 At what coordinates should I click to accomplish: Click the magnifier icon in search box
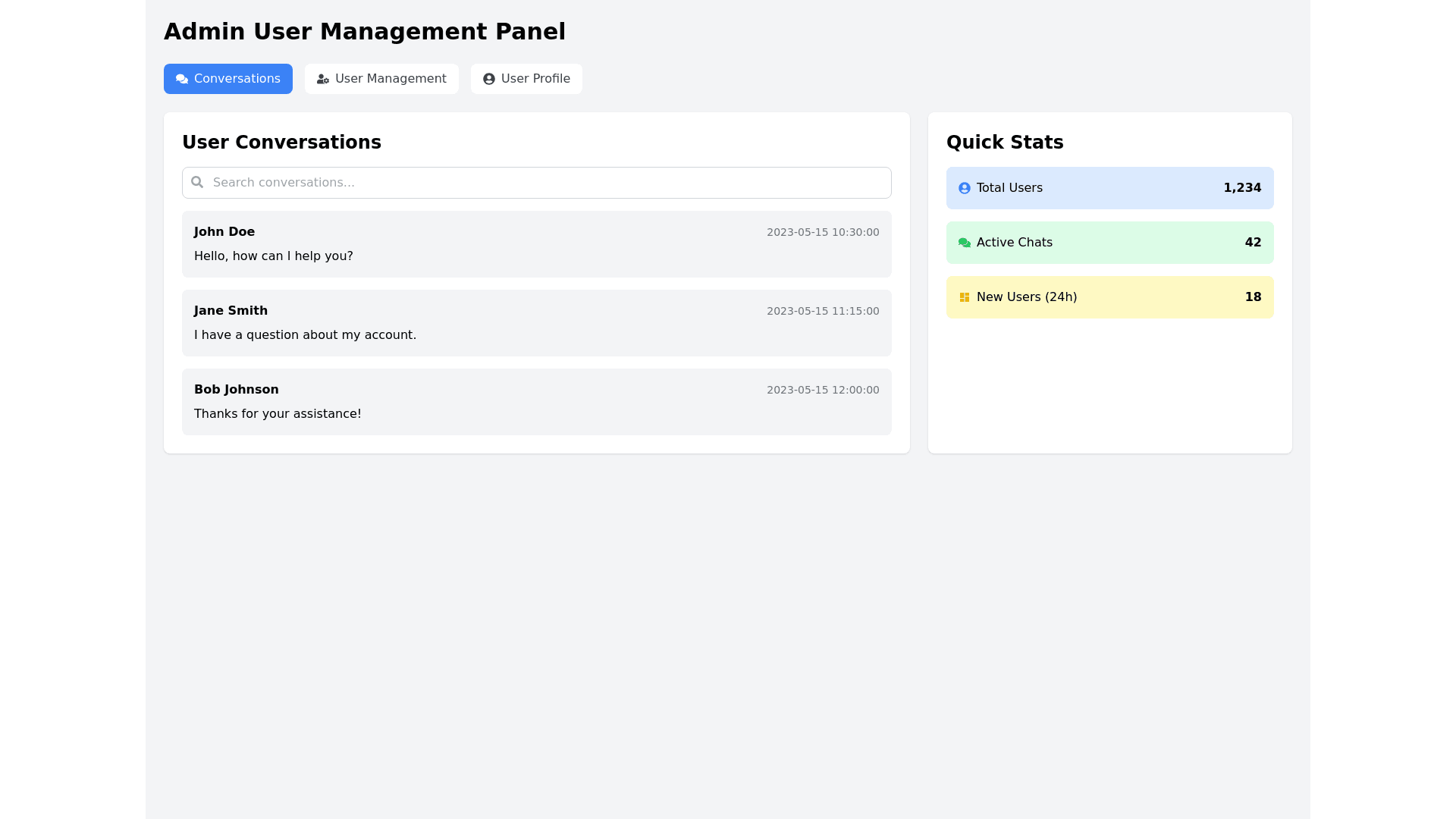point(197,182)
